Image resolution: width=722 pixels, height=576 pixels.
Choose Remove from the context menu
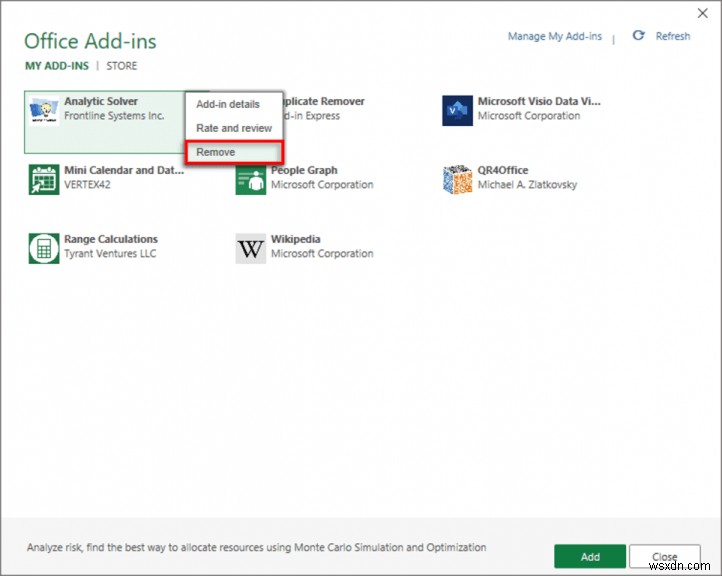click(216, 152)
